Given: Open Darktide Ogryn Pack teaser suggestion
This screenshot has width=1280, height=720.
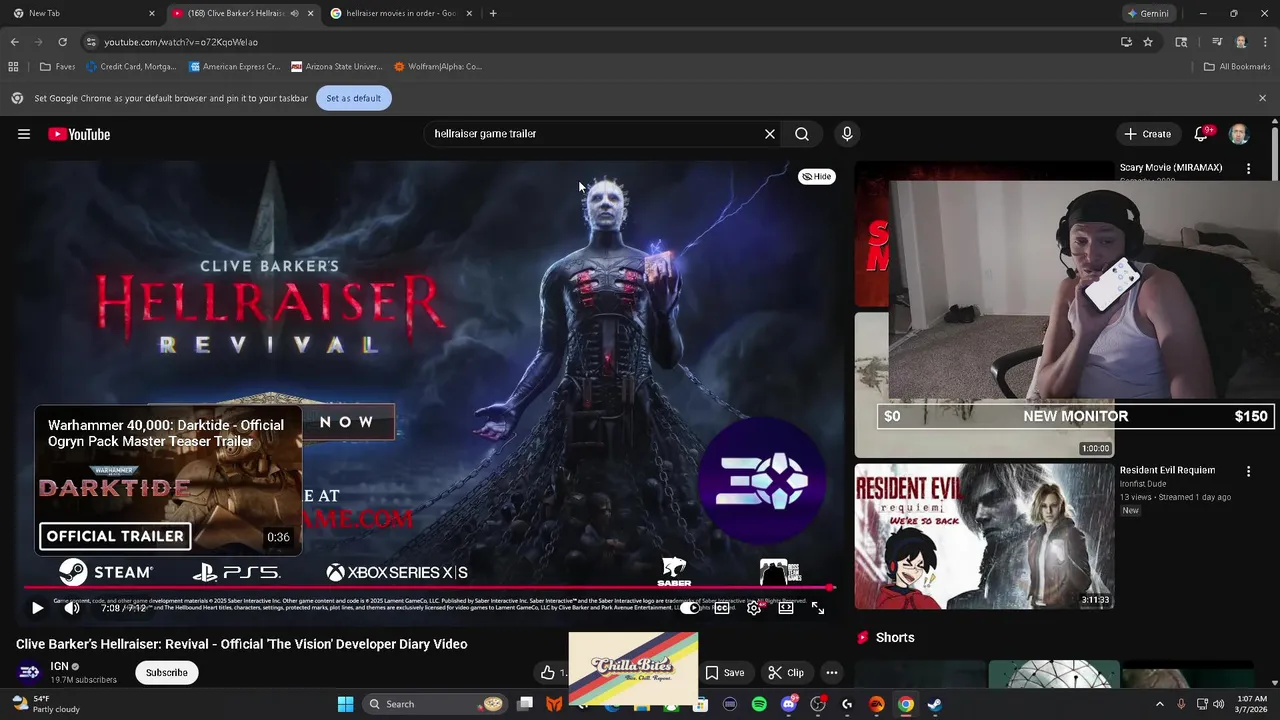Looking at the screenshot, I should pyautogui.click(x=168, y=479).
